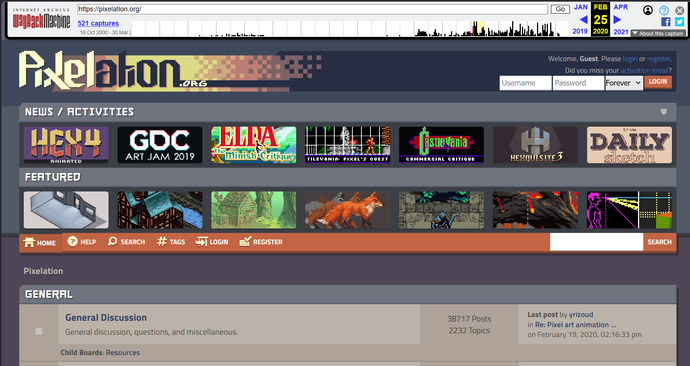This screenshot has height=366, width=690.
Task: Open the Castlevania Commercial Critique banner
Action: pos(441,145)
